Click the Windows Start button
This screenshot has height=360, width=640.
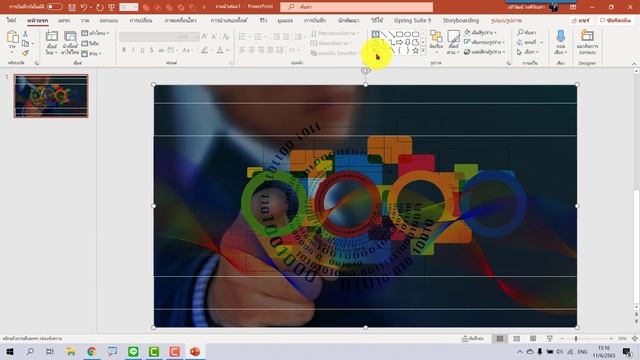tap(9, 351)
